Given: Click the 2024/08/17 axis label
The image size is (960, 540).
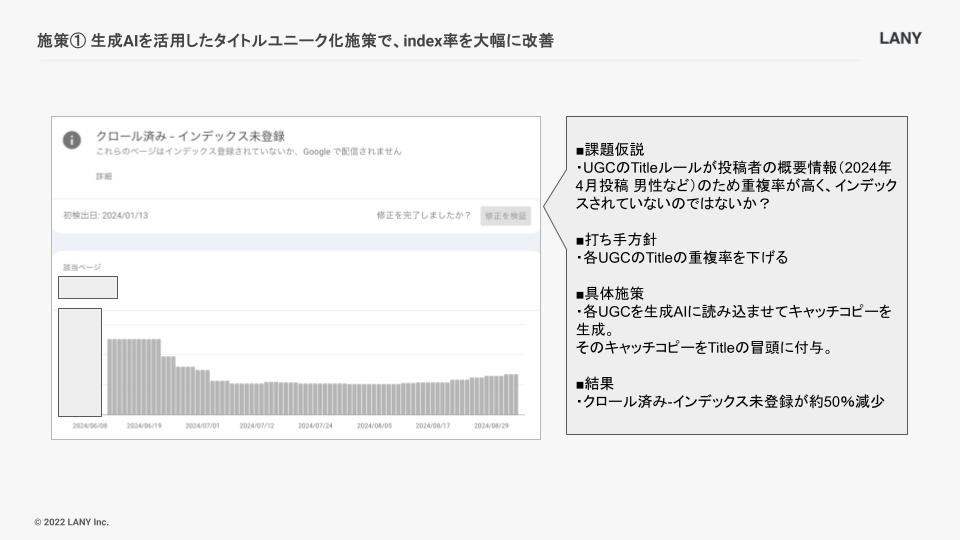Looking at the screenshot, I should [x=432, y=426].
